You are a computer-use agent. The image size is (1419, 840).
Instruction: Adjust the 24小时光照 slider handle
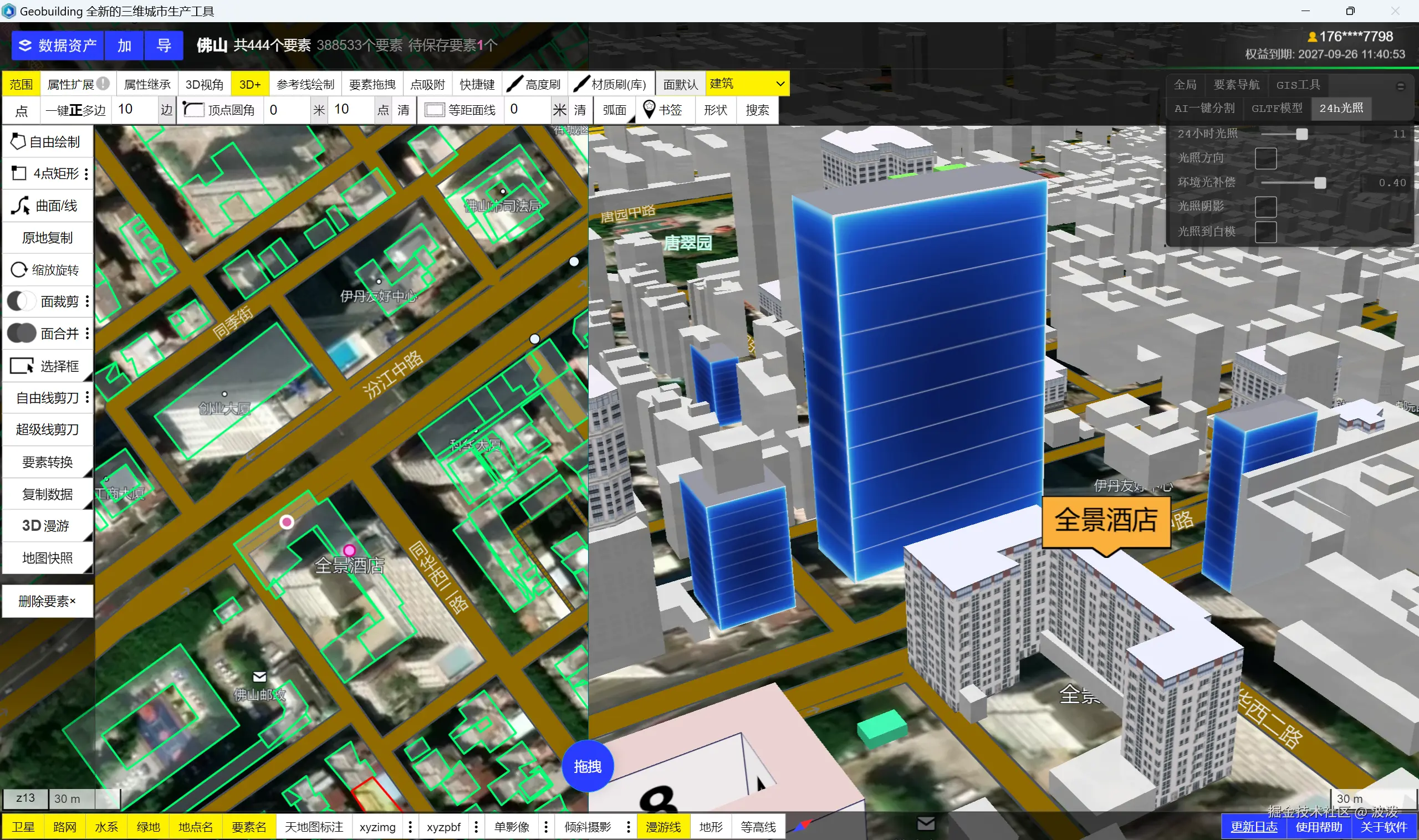[1301, 134]
